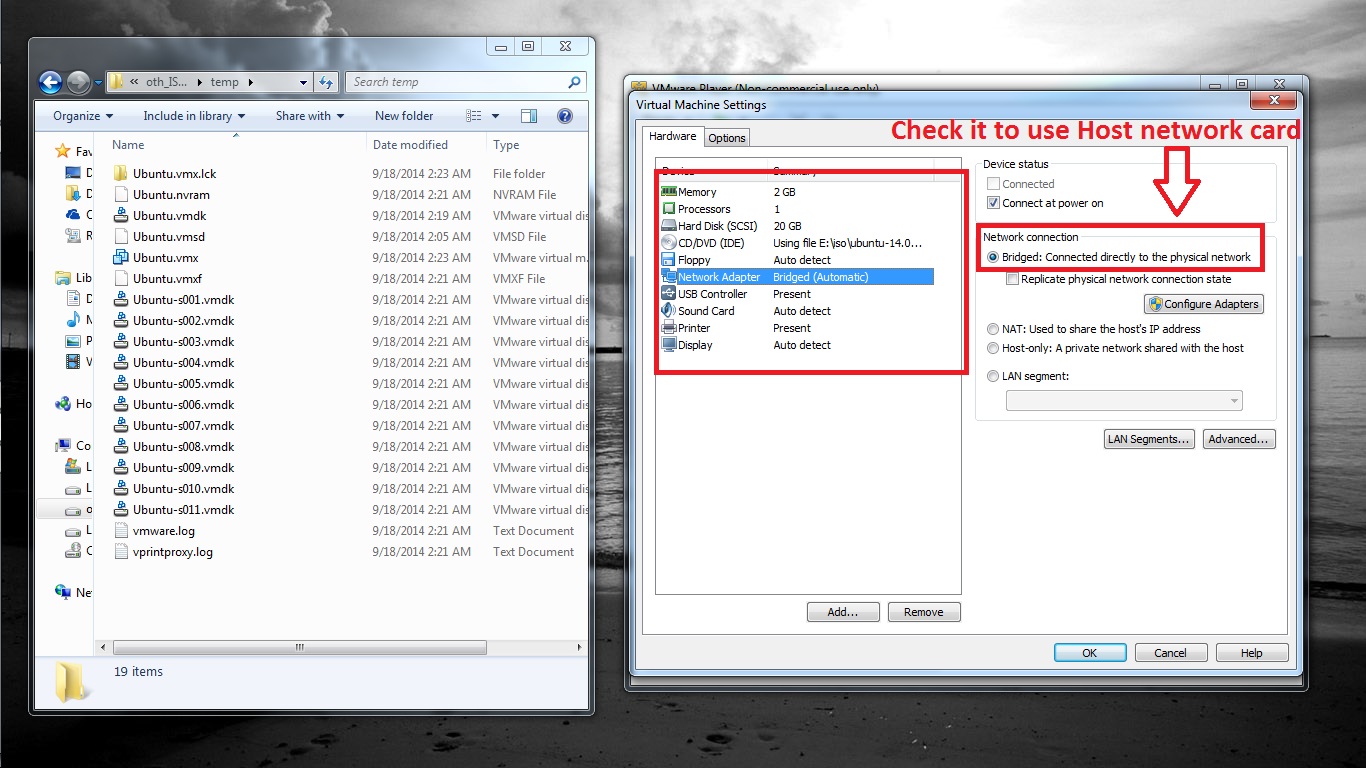The image size is (1366, 768).
Task: Enable the Connect at power on checkbox
Action: pos(993,203)
